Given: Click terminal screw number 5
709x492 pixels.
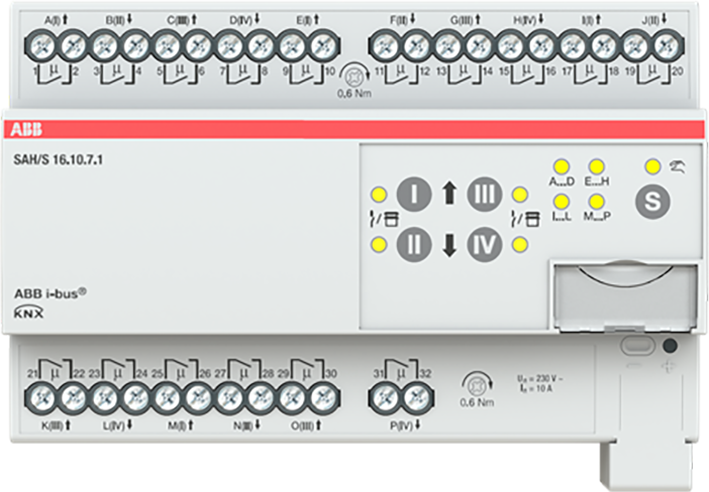Looking at the screenshot, I should tap(168, 46).
